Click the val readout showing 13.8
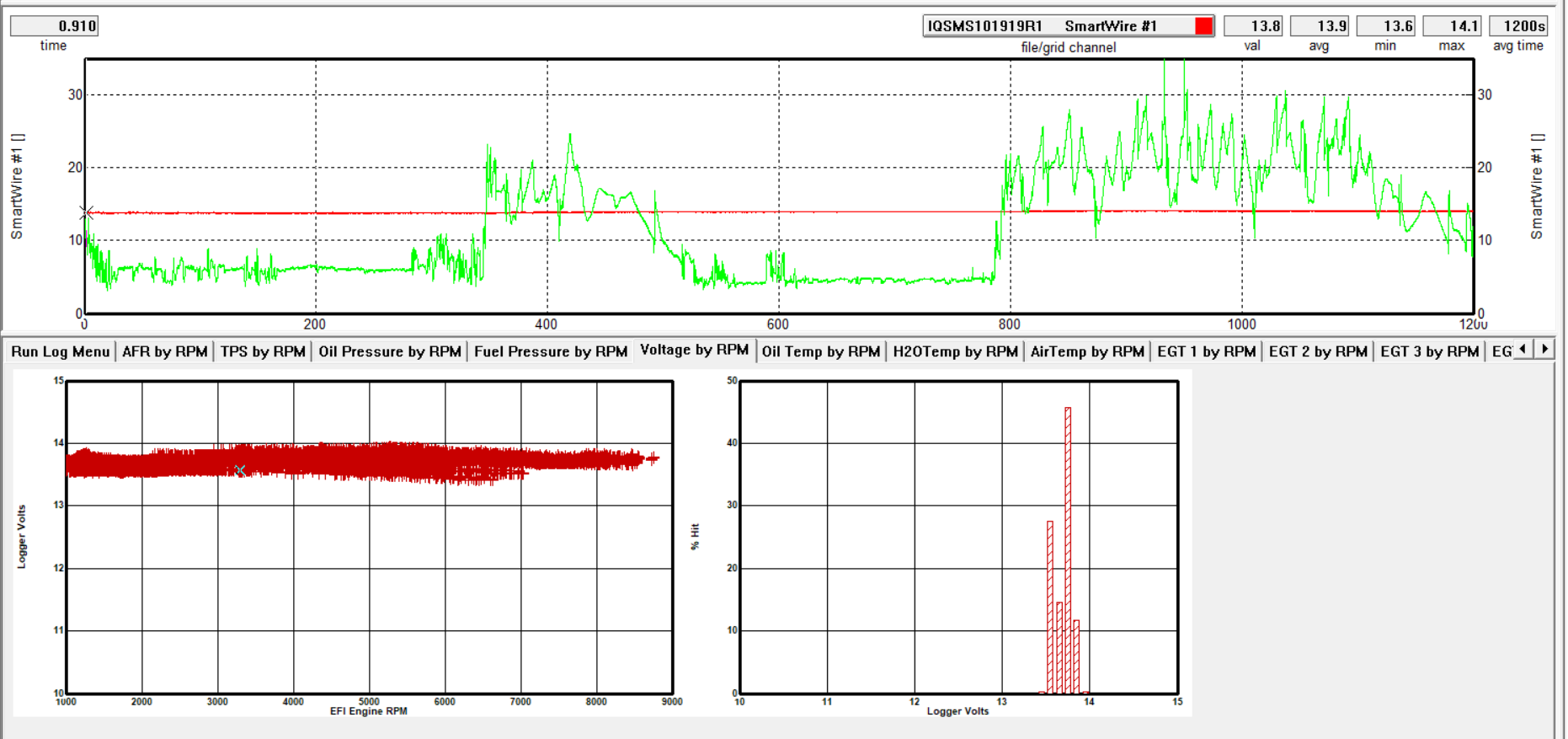This screenshot has width=1568, height=739. [x=1253, y=26]
